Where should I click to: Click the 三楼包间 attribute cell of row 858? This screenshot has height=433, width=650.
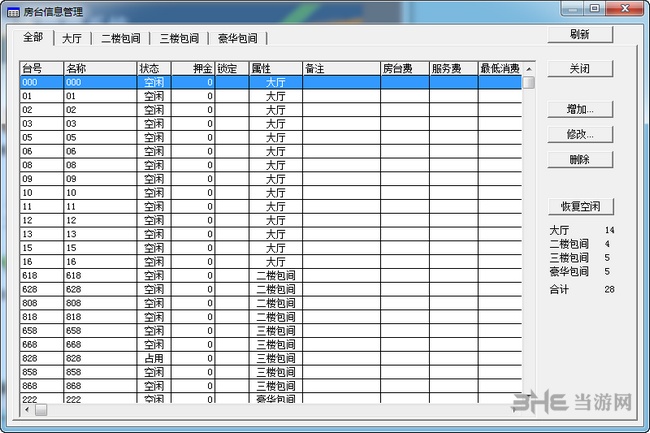click(276, 372)
